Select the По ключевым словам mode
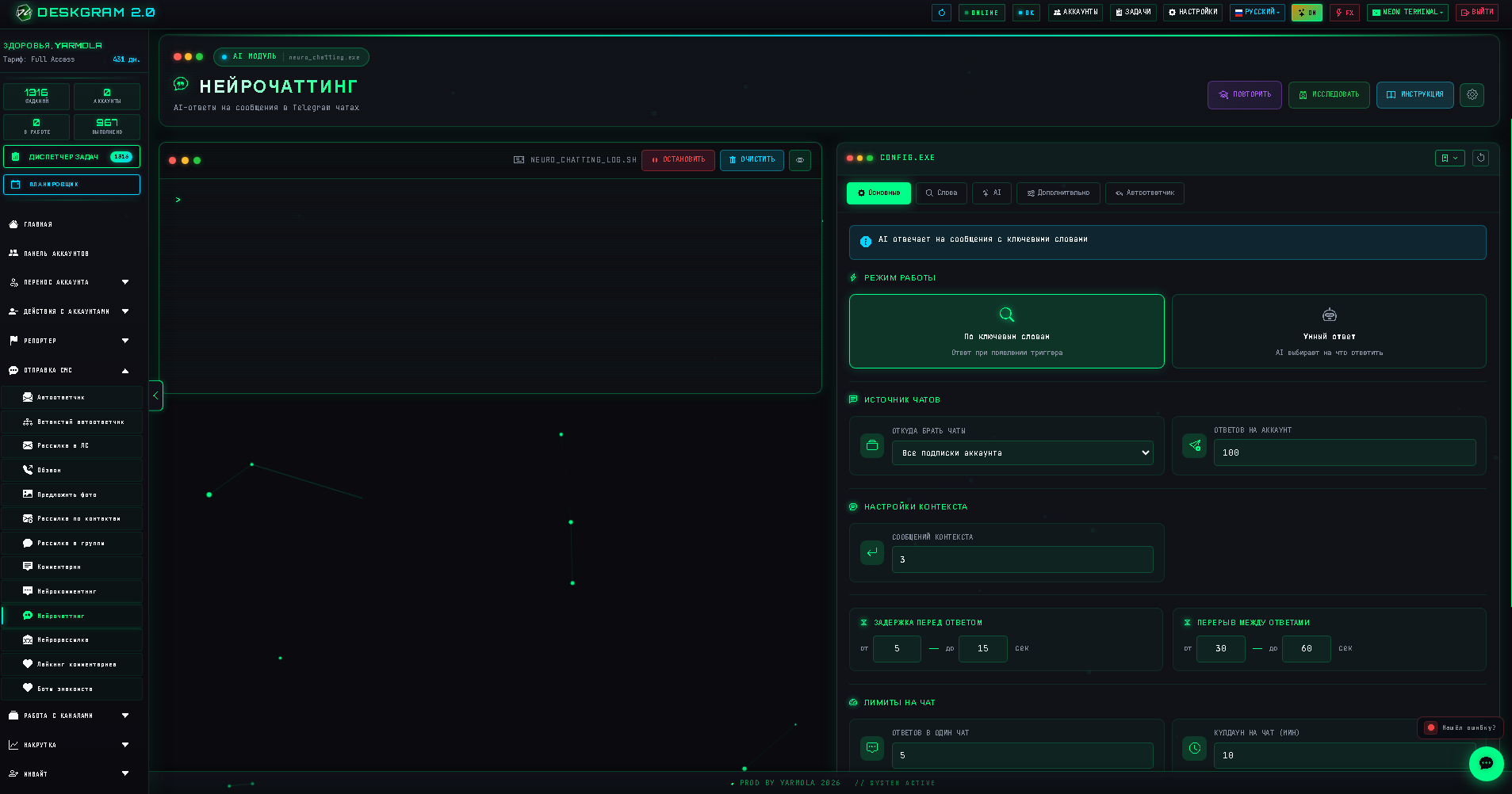Image resolution: width=1512 pixels, height=794 pixels. click(1007, 331)
